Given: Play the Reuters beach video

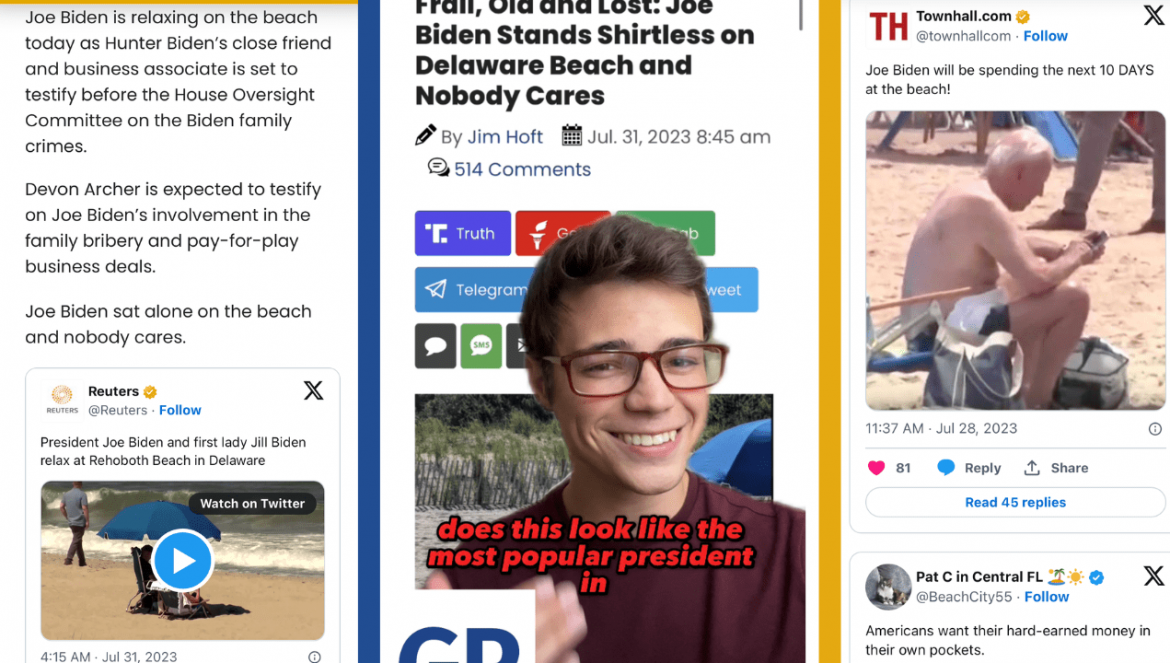Looking at the screenshot, I should 183,561.
